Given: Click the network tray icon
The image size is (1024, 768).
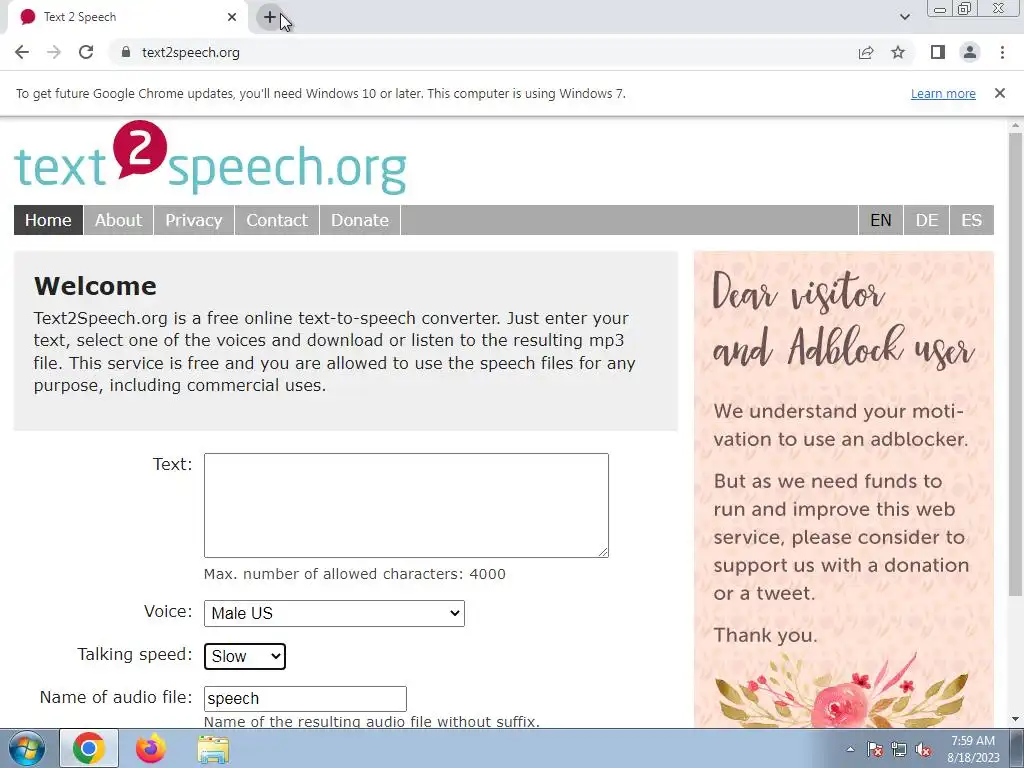Looking at the screenshot, I should (899, 749).
